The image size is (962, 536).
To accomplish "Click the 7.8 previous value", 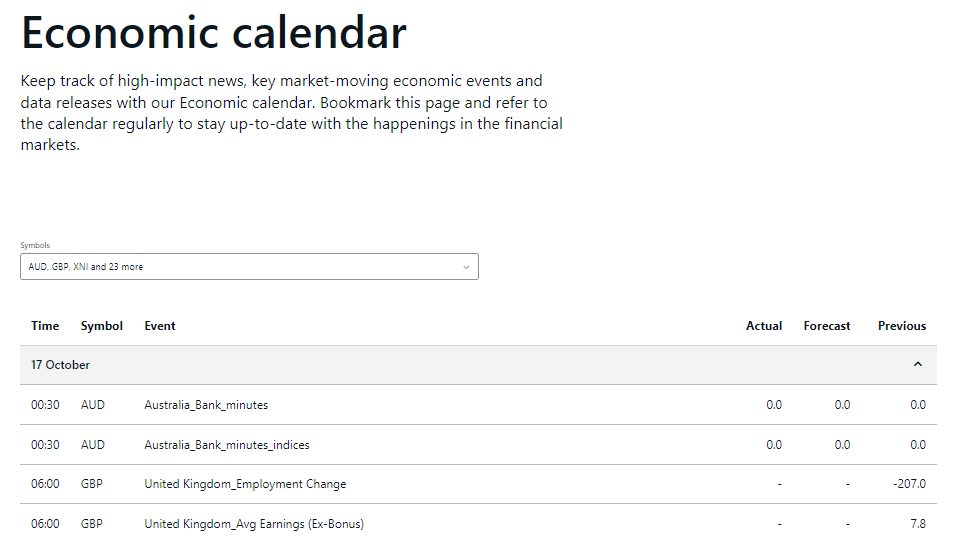I will (918, 524).
